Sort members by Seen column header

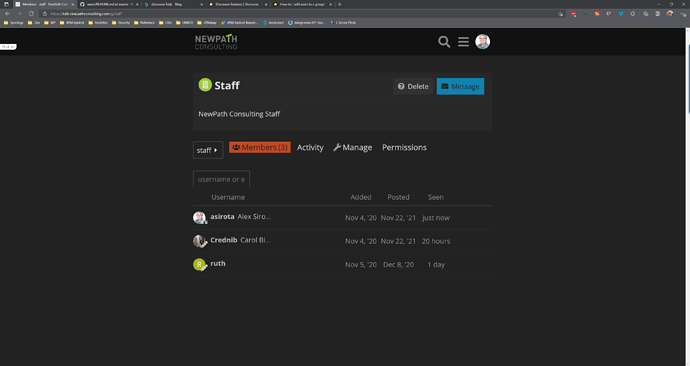point(436,197)
